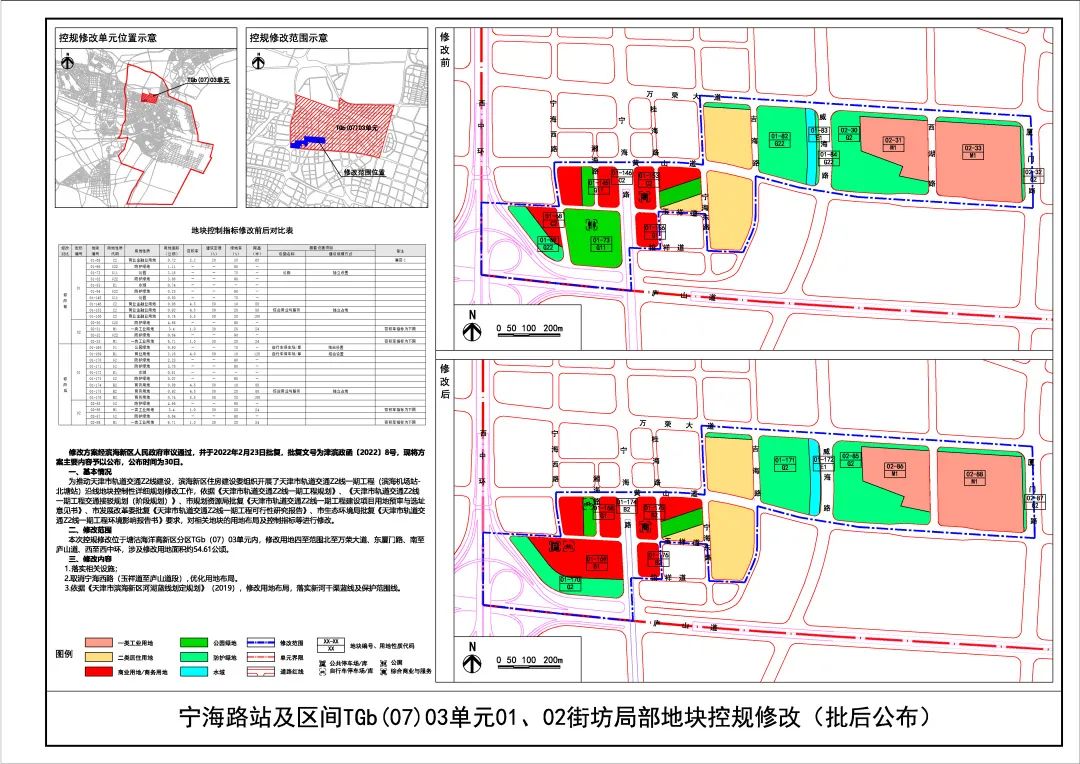
Task: Click the park symbol in block 01-73 of 修改前 map
Action: tap(590, 224)
